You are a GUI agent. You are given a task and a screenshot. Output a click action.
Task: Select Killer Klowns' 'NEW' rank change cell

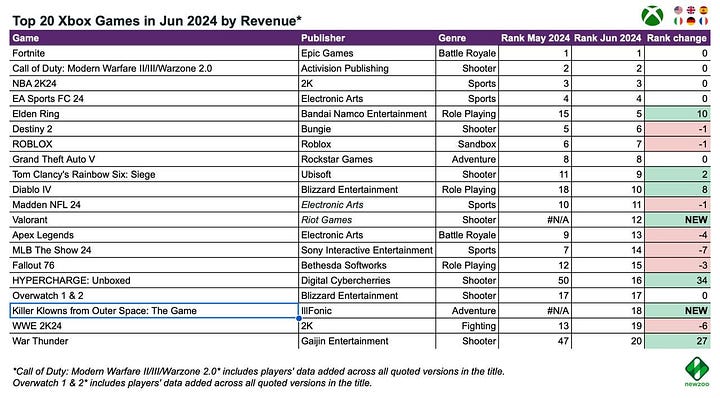pyautogui.click(x=677, y=311)
